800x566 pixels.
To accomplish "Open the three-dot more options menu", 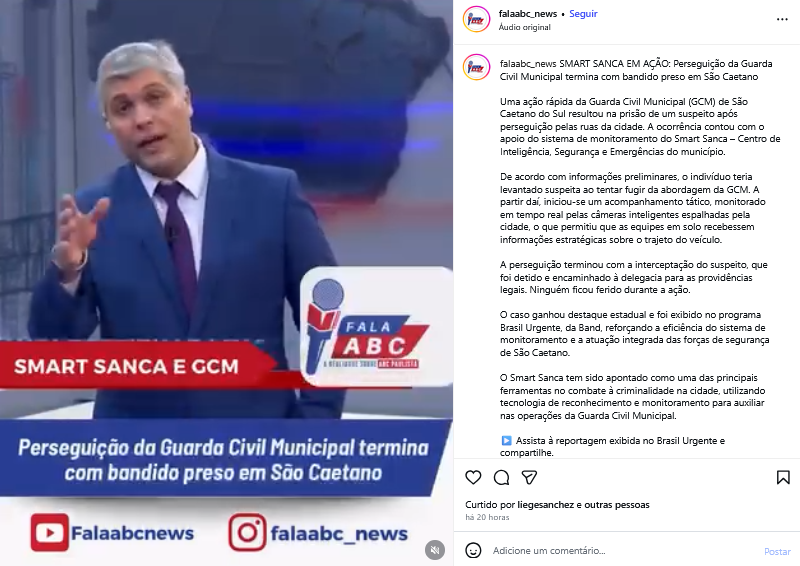I will 782,19.
